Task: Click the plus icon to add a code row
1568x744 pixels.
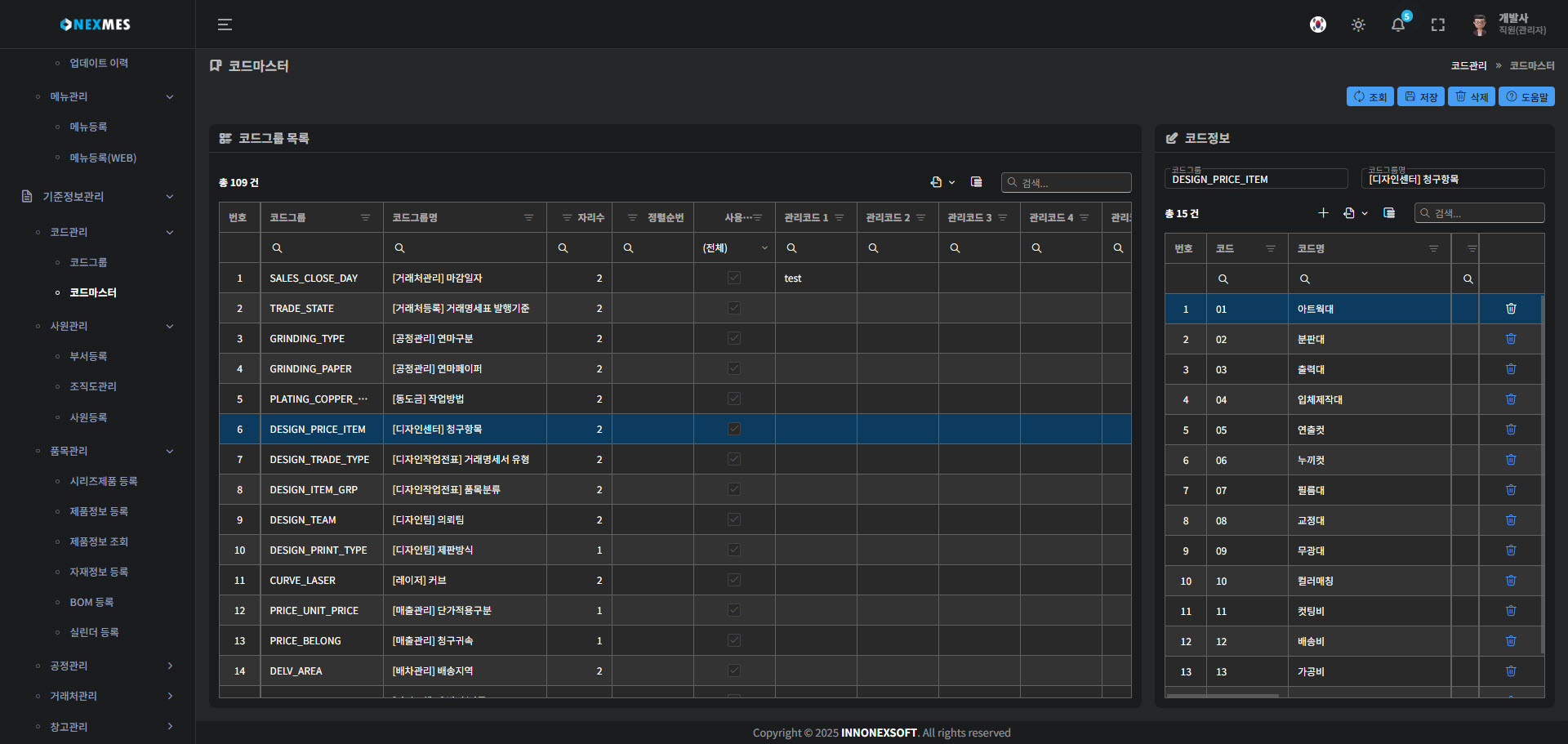Action: click(x=1323, y=213)
